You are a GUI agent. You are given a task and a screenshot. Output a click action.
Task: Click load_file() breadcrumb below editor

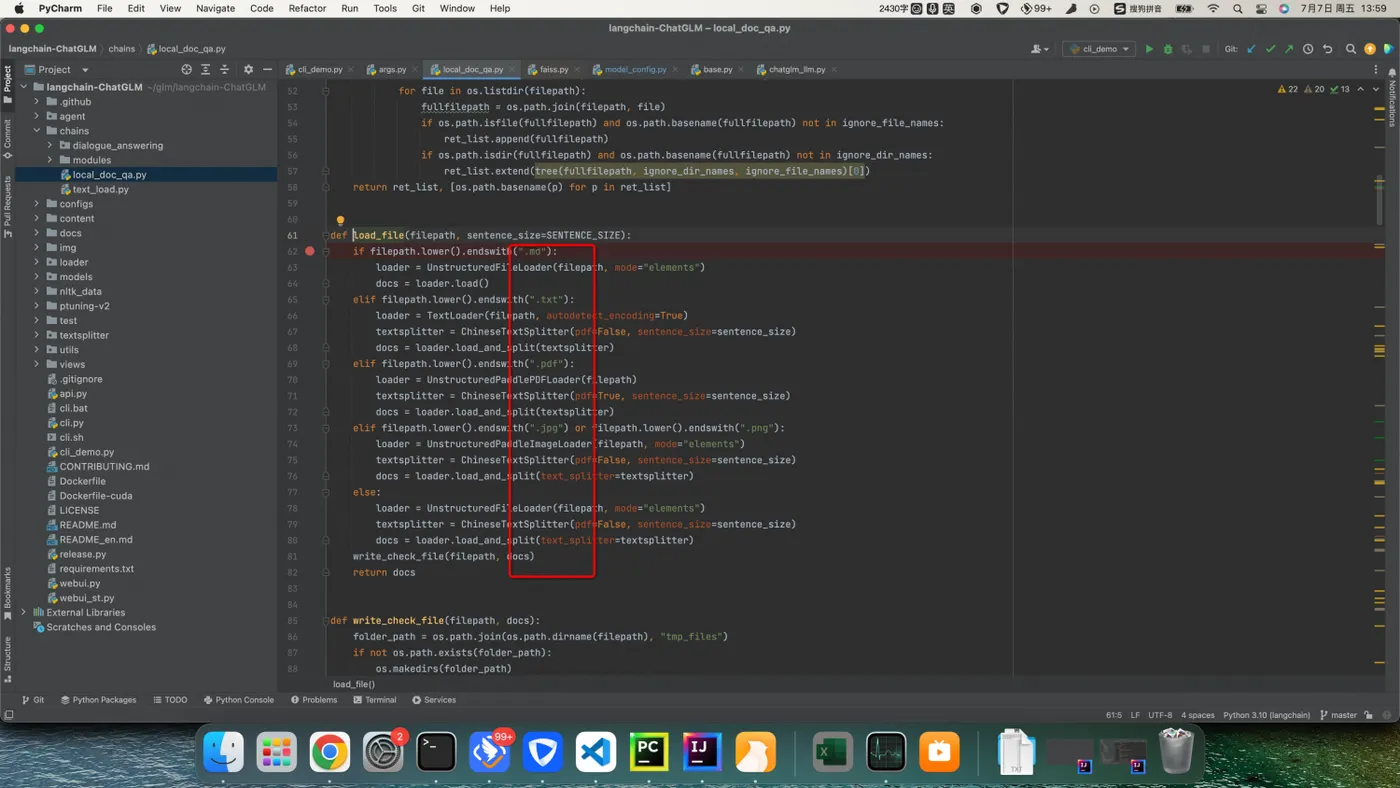354,684
